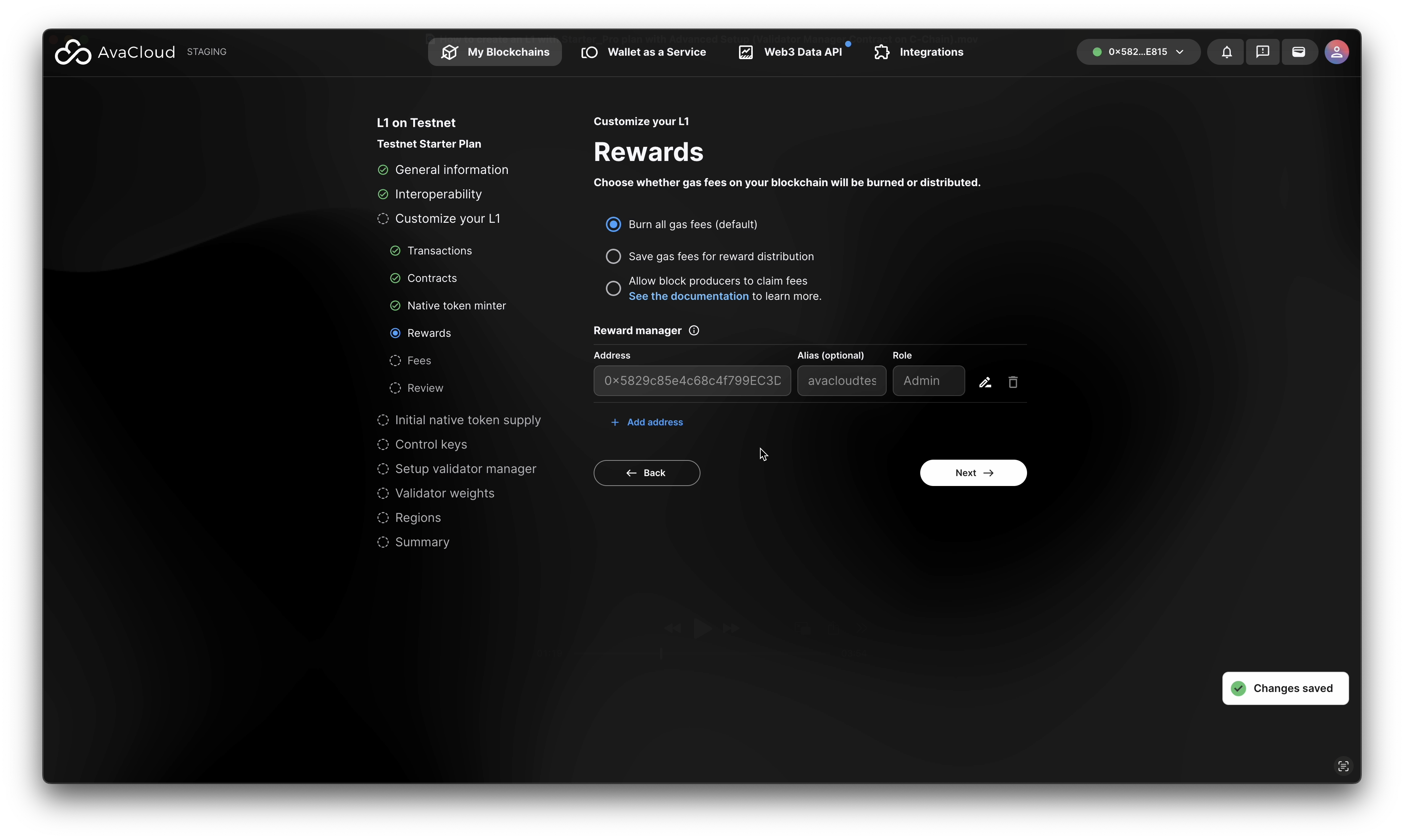Select Burn all gas fees option
This screenshot has width=1404, height=840.
(x=613, y=225)
